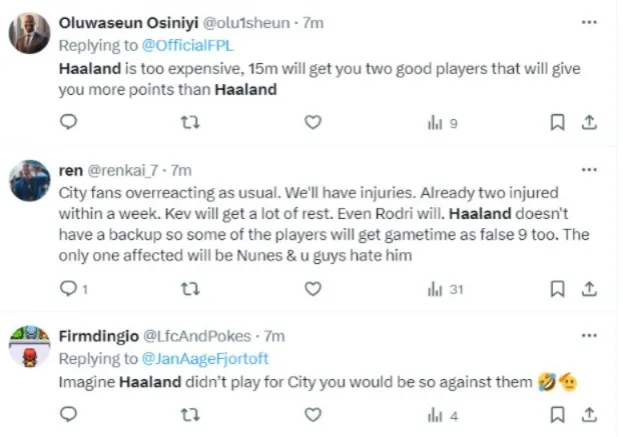Open Oluwaseun Osiniyi's profile picture
623x437 pixels.
30,35
